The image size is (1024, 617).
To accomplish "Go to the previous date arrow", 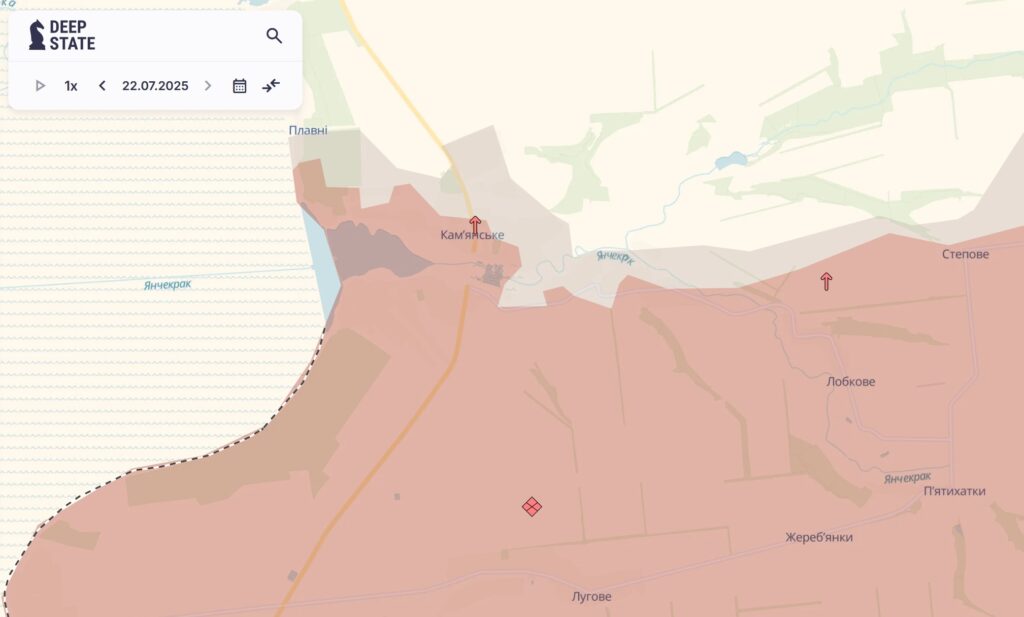I will [102, 86].
